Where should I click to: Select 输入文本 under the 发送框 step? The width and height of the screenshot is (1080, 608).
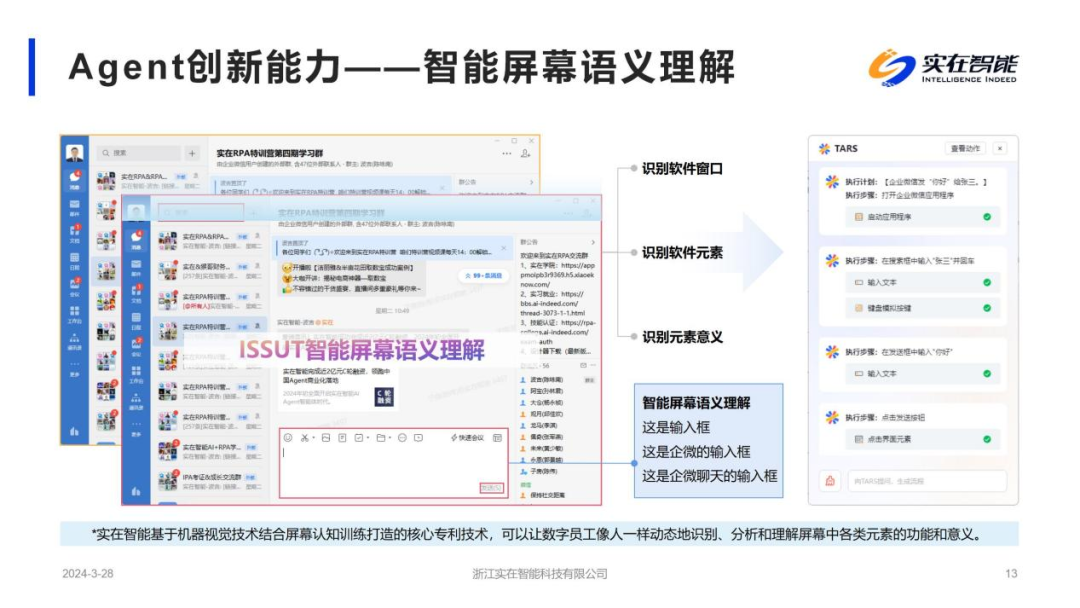tap(922, 374)
